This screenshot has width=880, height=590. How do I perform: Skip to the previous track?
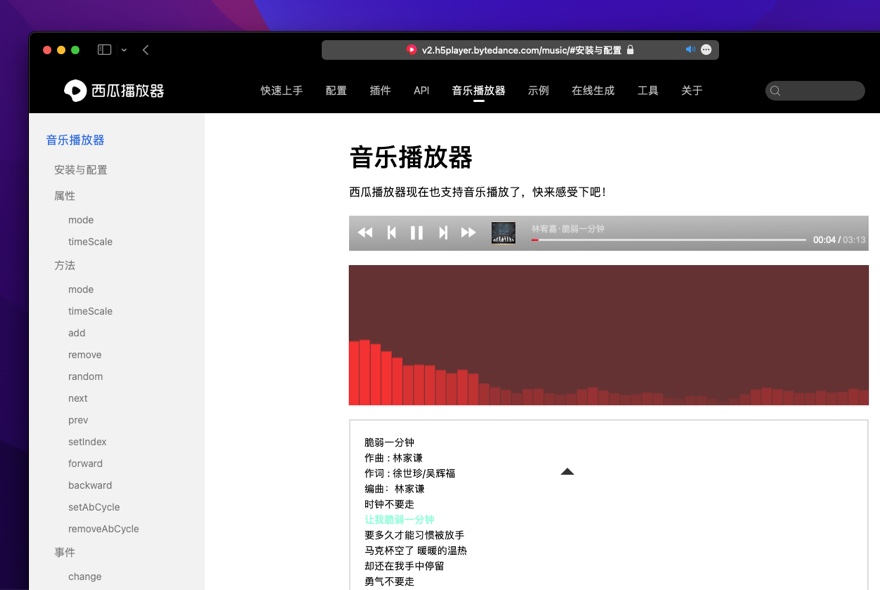click(x=390, y=233)
